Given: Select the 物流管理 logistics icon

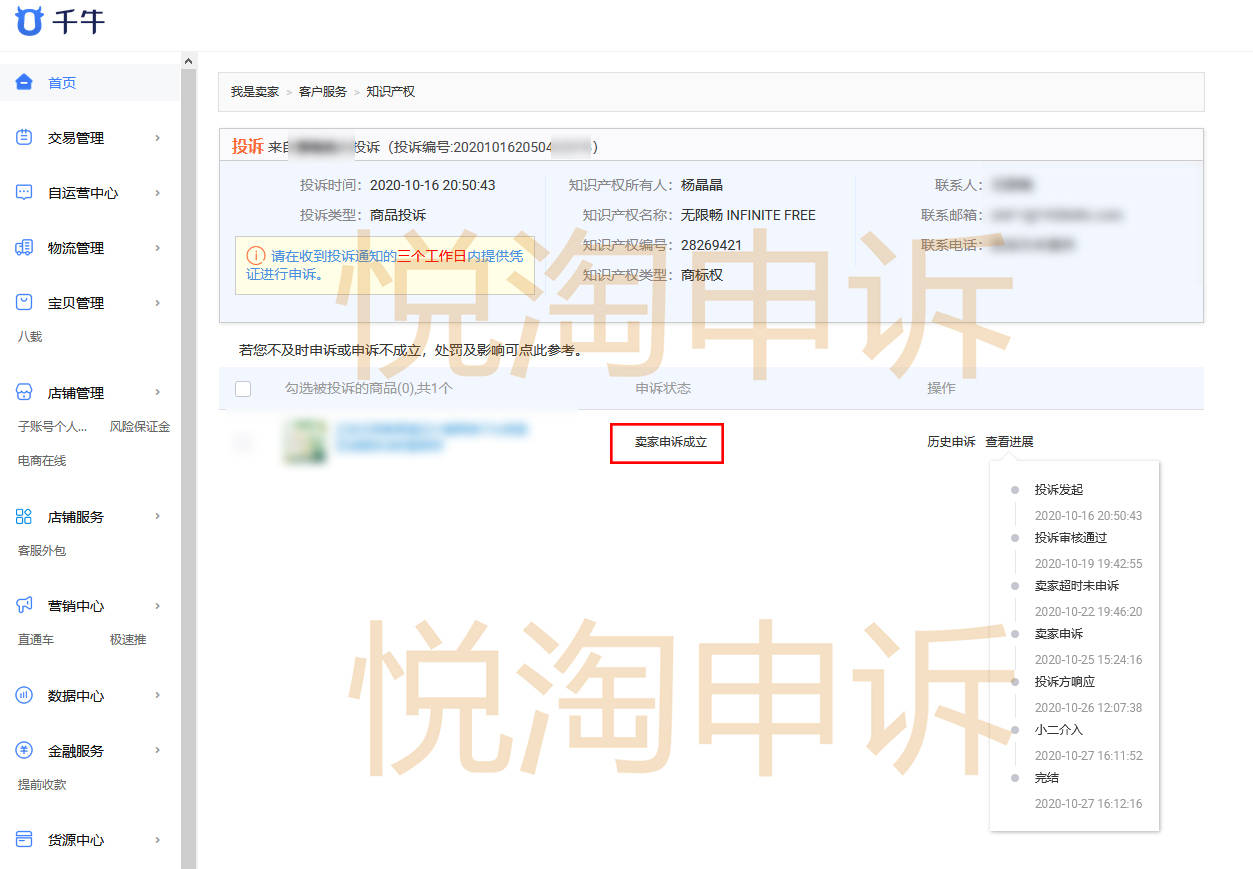Looking at the screenshot, I should (24, 248).
